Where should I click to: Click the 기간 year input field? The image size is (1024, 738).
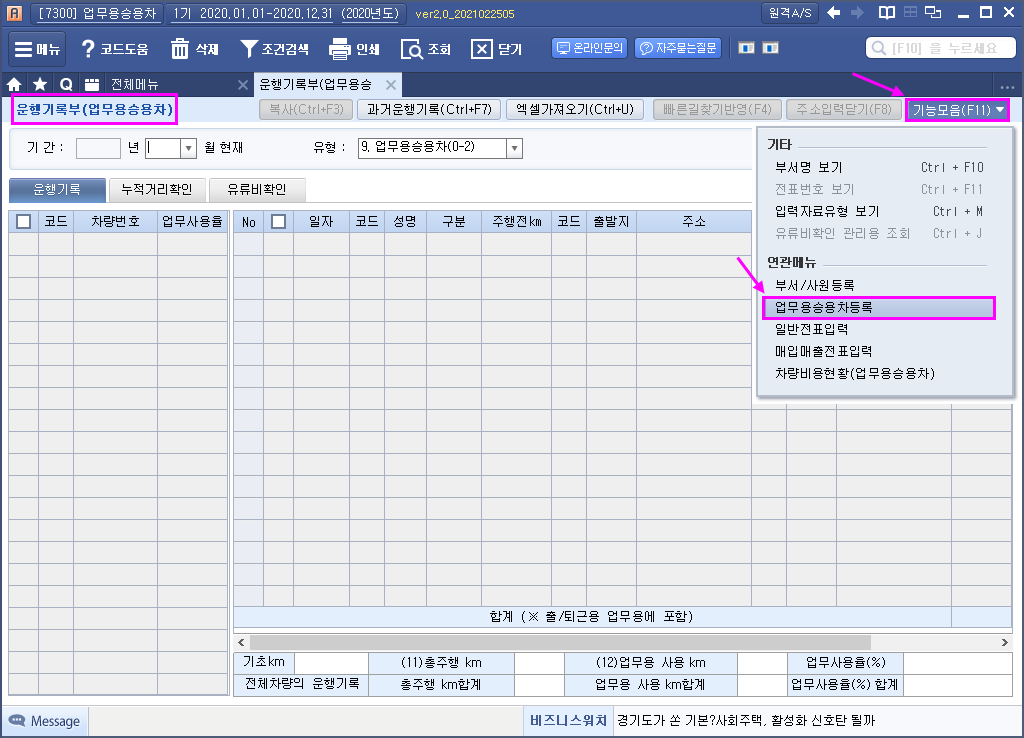(x=98, y=148)
